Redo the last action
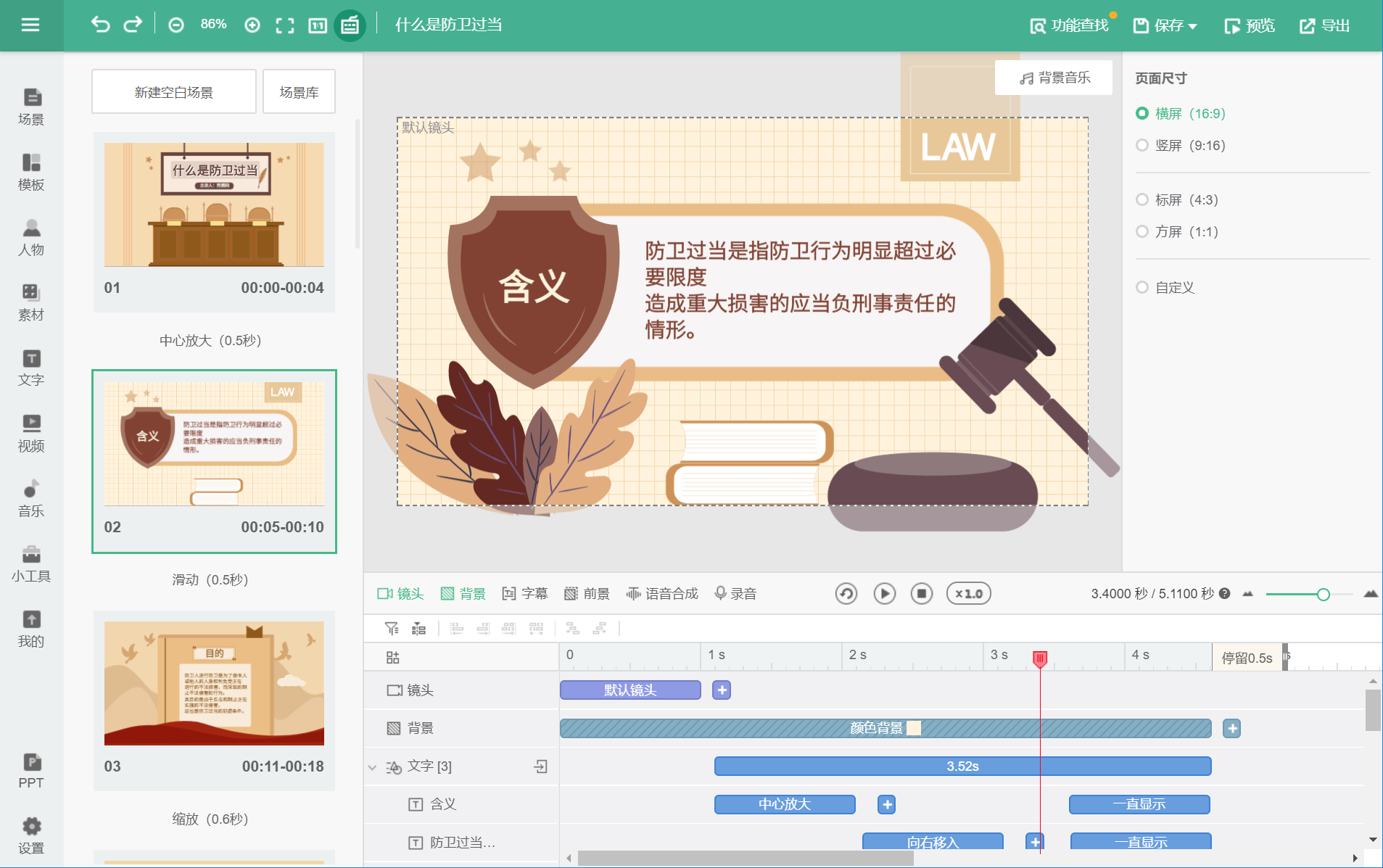This screenshot has width=1383, height=868. [133, 25]
